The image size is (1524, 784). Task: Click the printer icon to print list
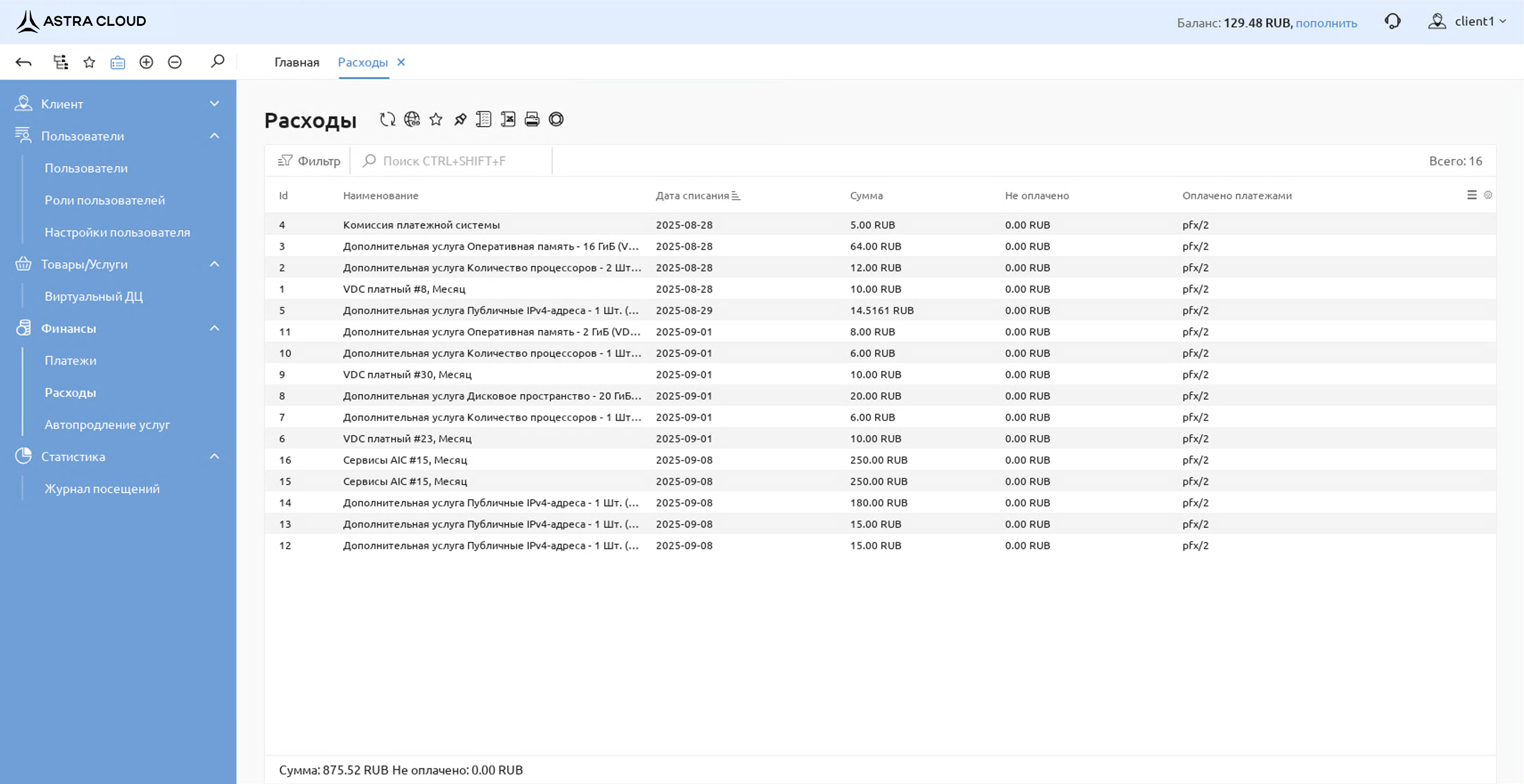(x=532, y=119)
